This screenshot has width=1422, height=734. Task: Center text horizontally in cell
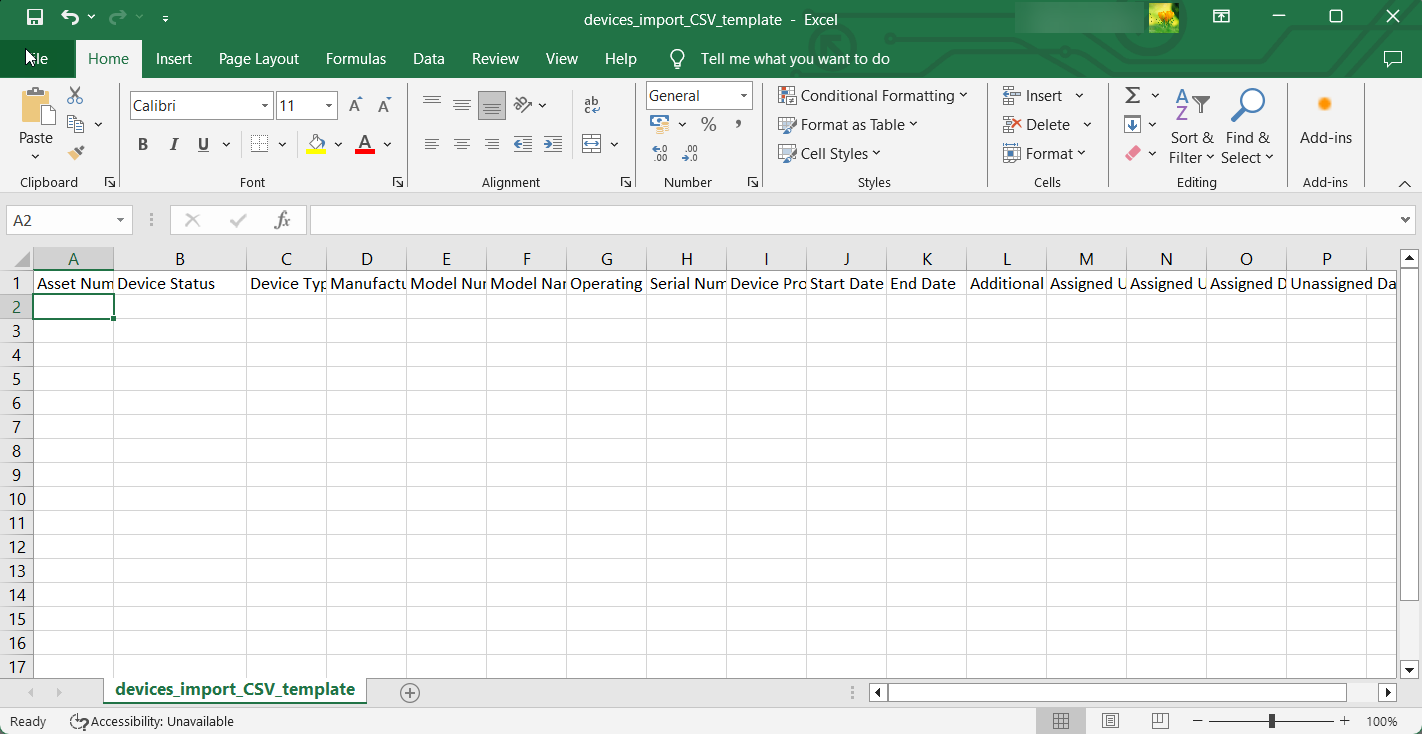[x=462, y=144]
